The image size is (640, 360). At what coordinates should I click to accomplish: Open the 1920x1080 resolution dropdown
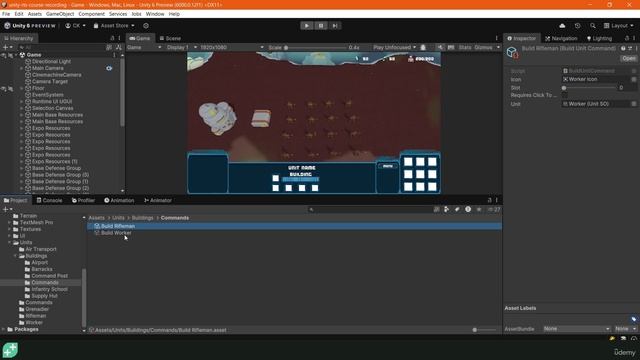tap(231, 48)
